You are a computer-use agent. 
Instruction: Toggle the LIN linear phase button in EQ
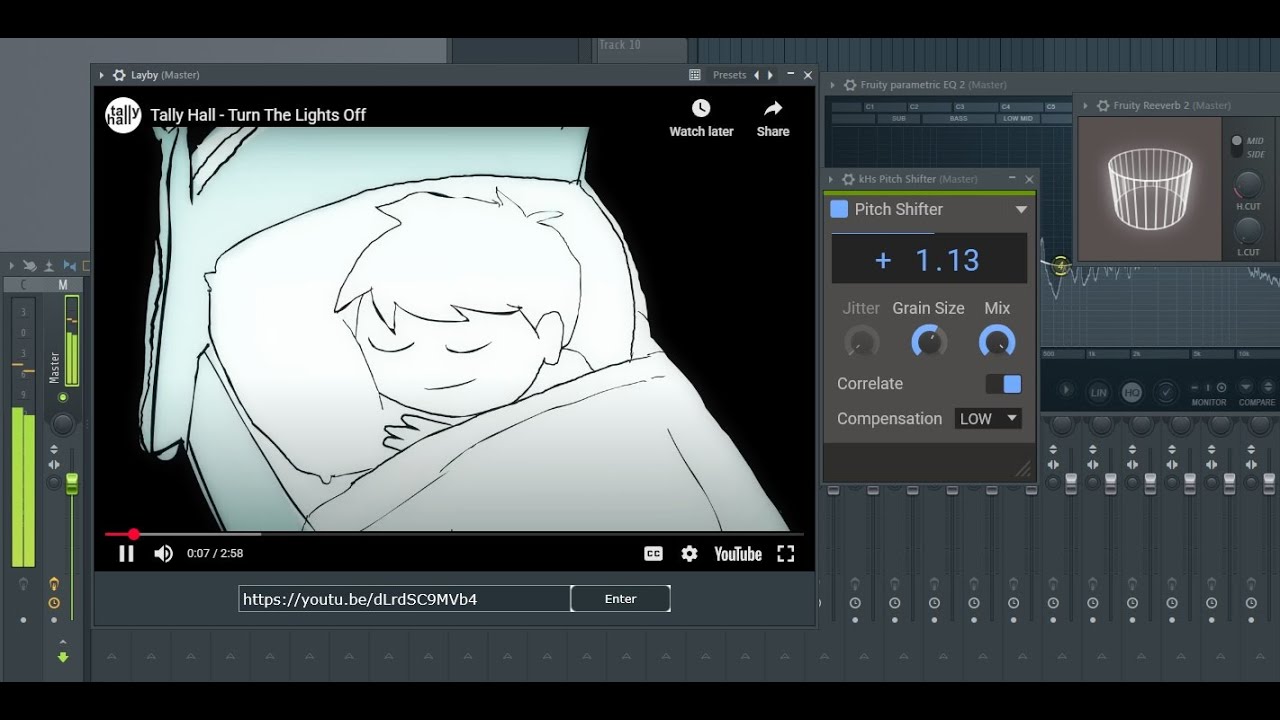click(1098, 392)
